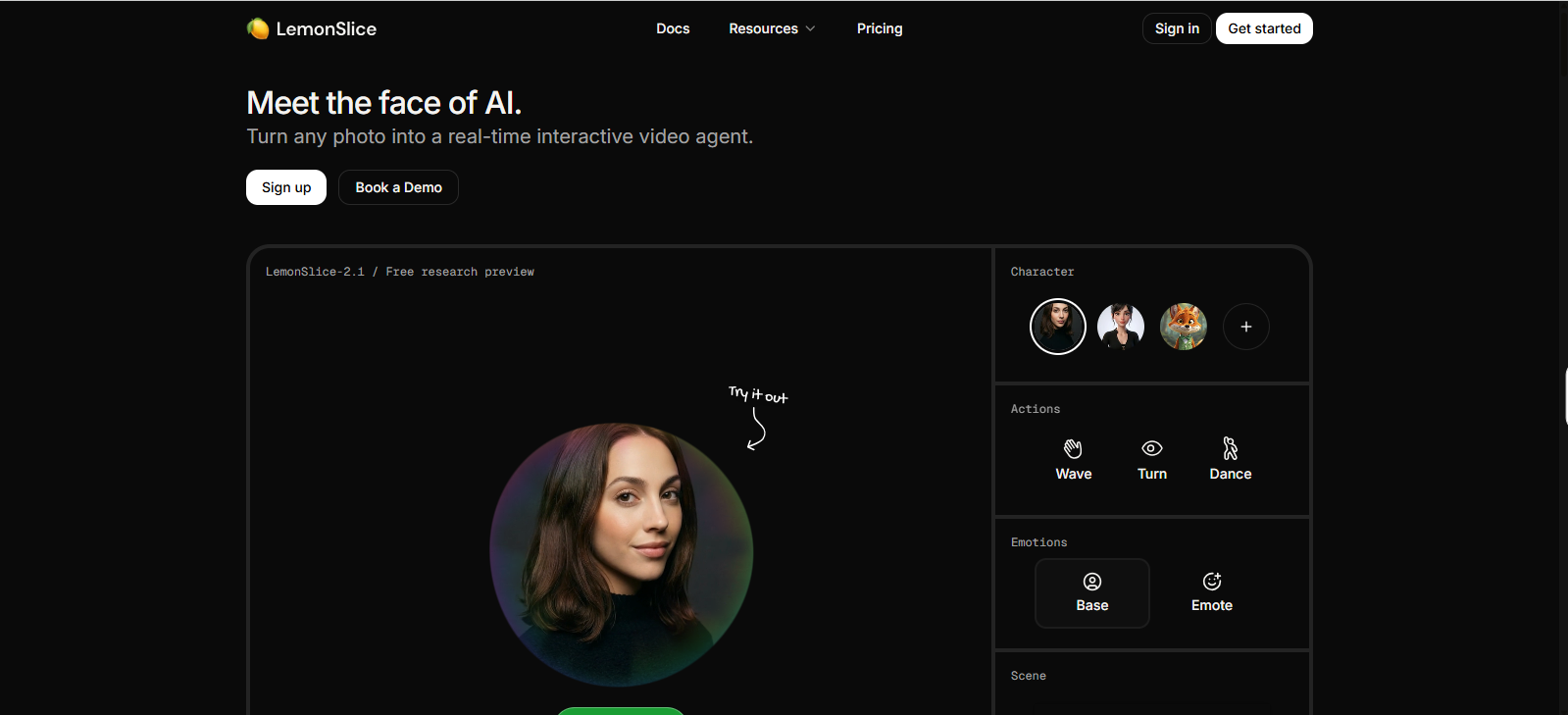Click the LemonSlice brand name text
This screenshot has height=715, width=1568.
pos(327,28)
